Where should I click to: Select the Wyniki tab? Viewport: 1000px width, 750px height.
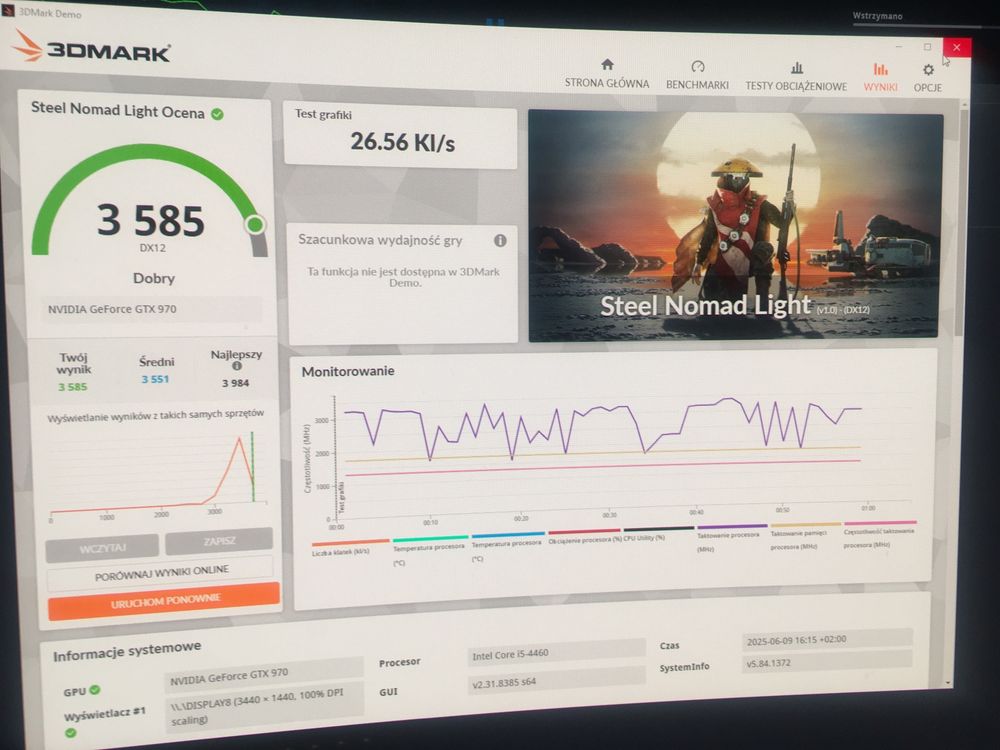click(880, 78)
